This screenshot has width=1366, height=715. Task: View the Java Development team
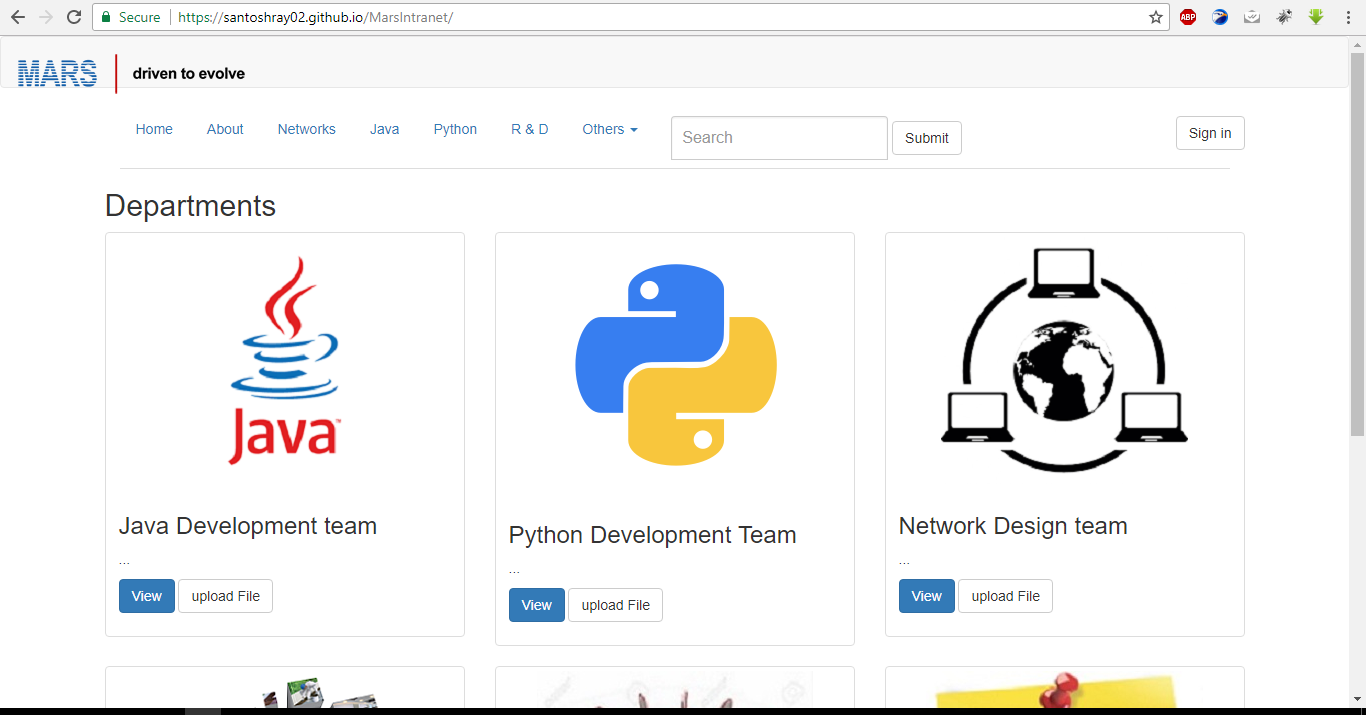[147, 596]
